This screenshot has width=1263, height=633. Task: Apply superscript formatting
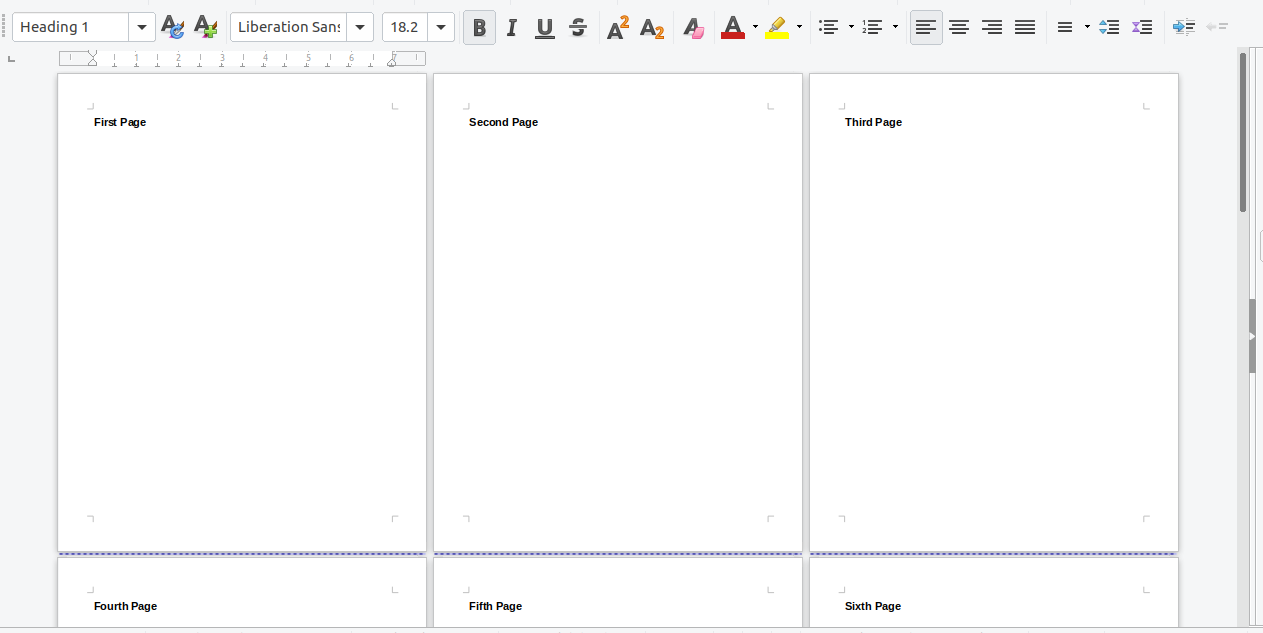click(x=616, y=27)
